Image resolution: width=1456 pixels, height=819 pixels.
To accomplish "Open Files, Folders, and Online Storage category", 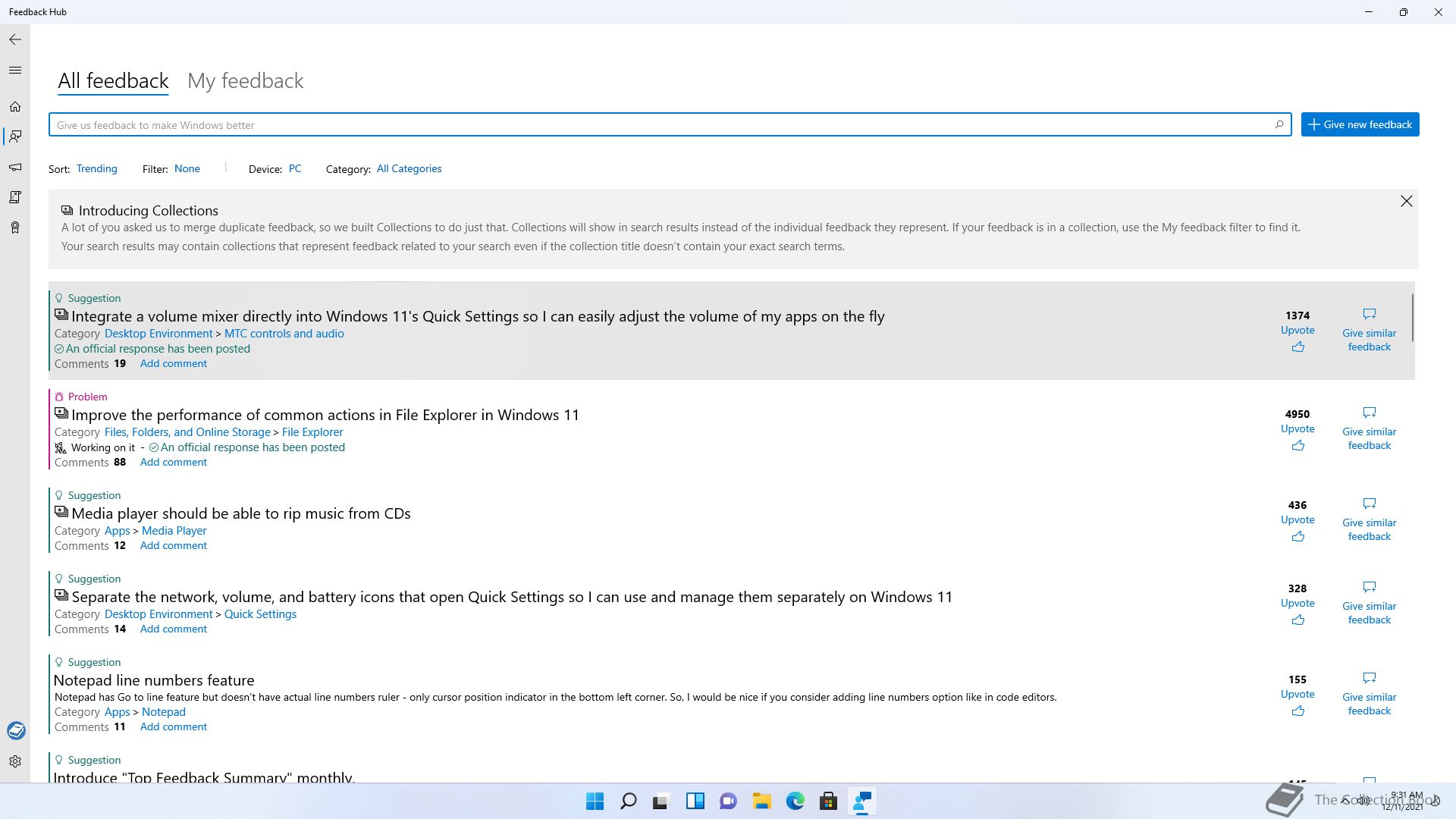I will click(x=187, y=431).
